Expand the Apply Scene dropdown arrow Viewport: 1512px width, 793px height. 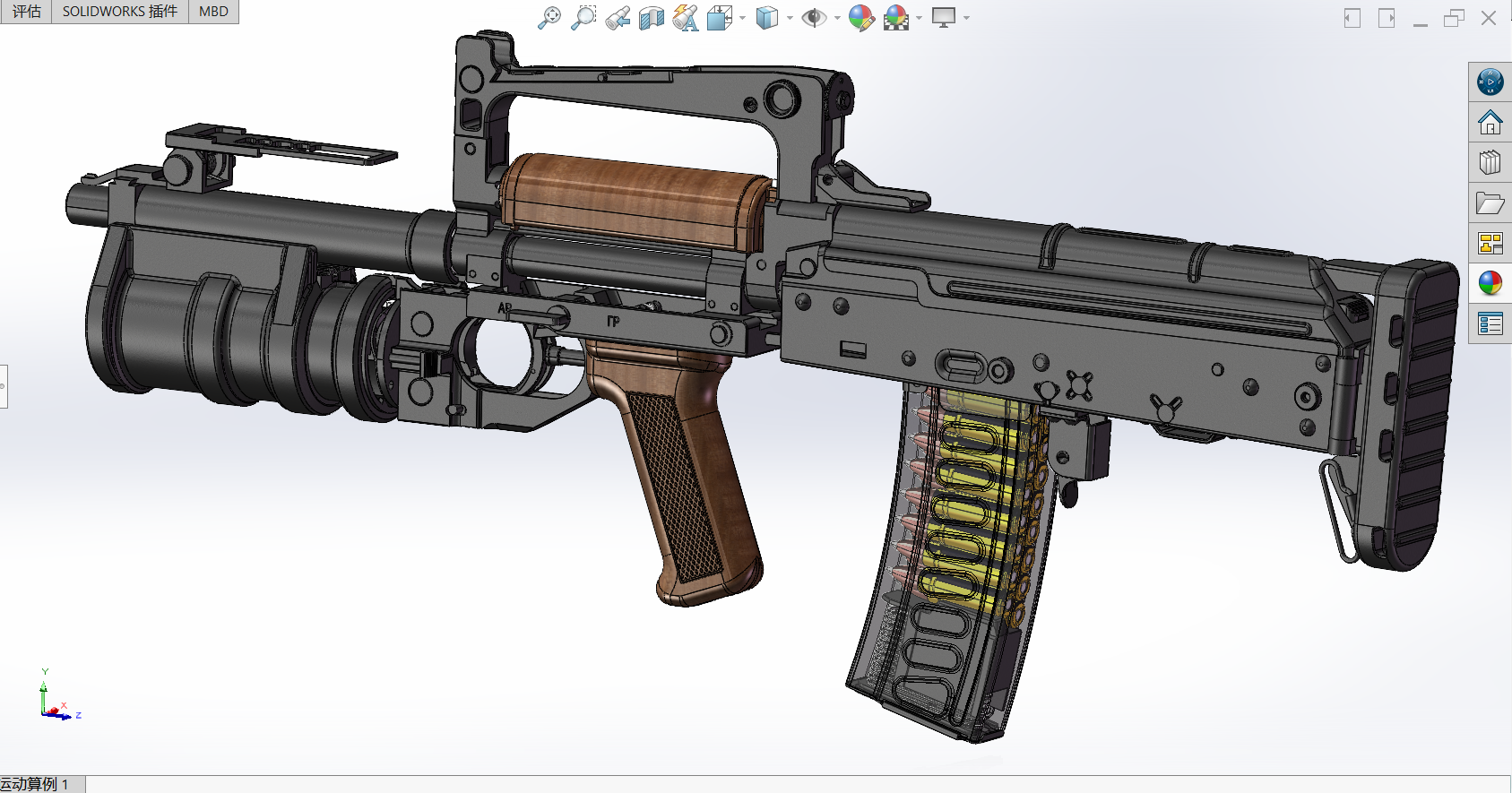pos(919,18)
